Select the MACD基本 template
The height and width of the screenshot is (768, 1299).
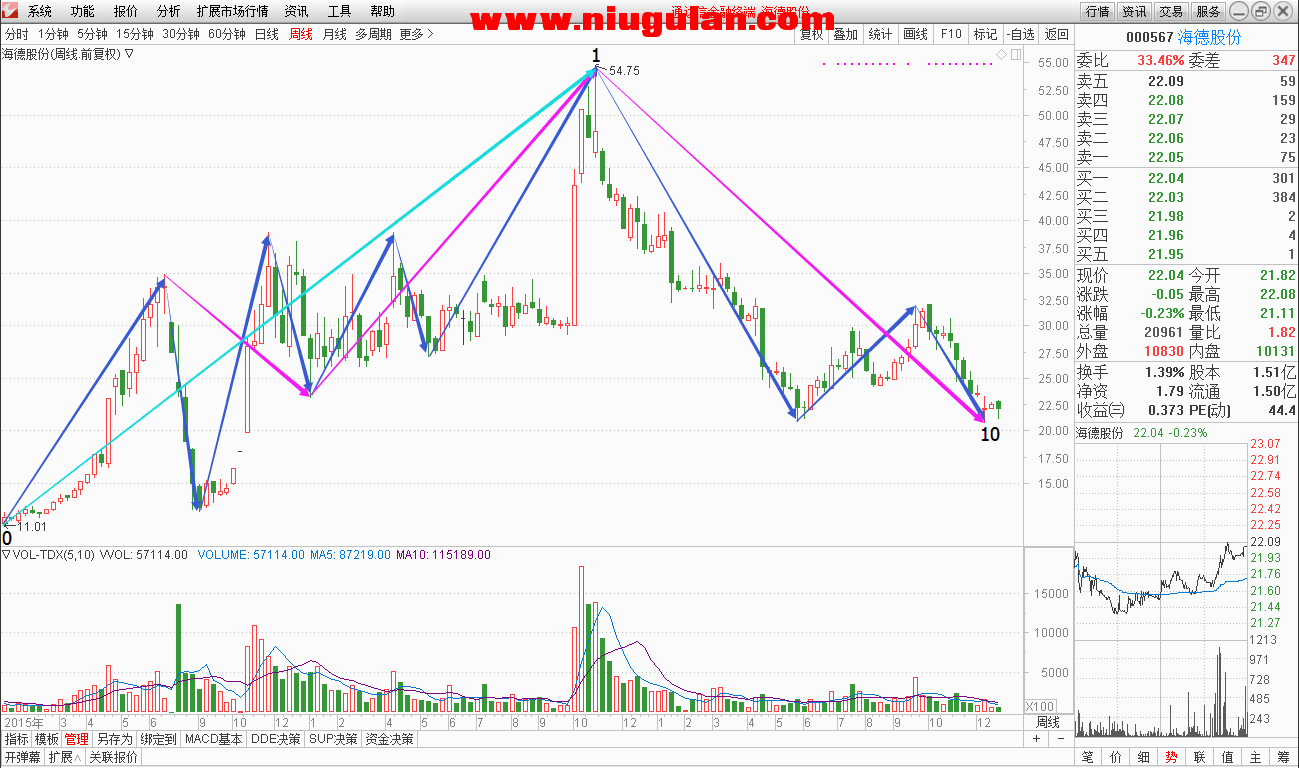(x=214, y=739)
